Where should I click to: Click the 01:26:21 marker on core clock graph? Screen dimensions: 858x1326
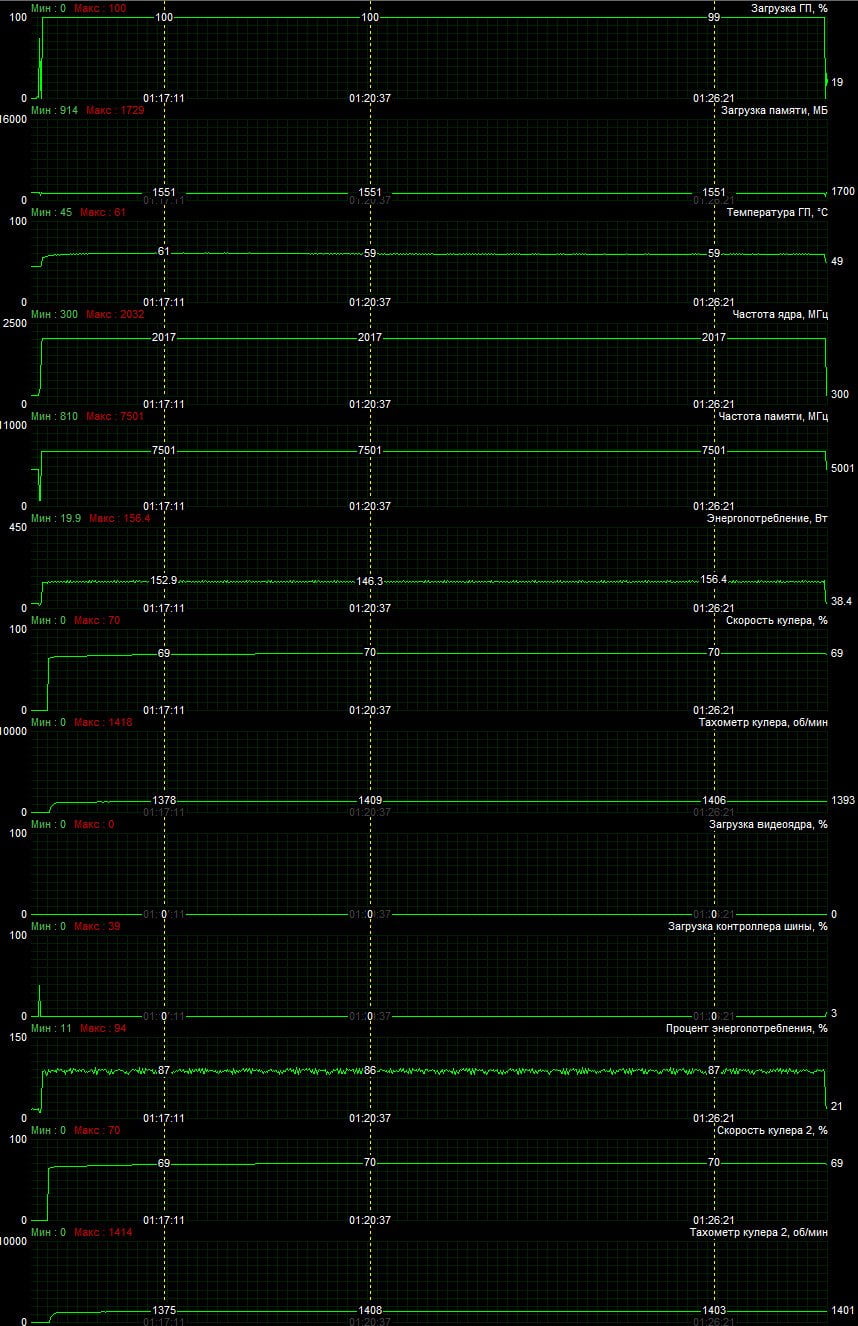[714, 404]
